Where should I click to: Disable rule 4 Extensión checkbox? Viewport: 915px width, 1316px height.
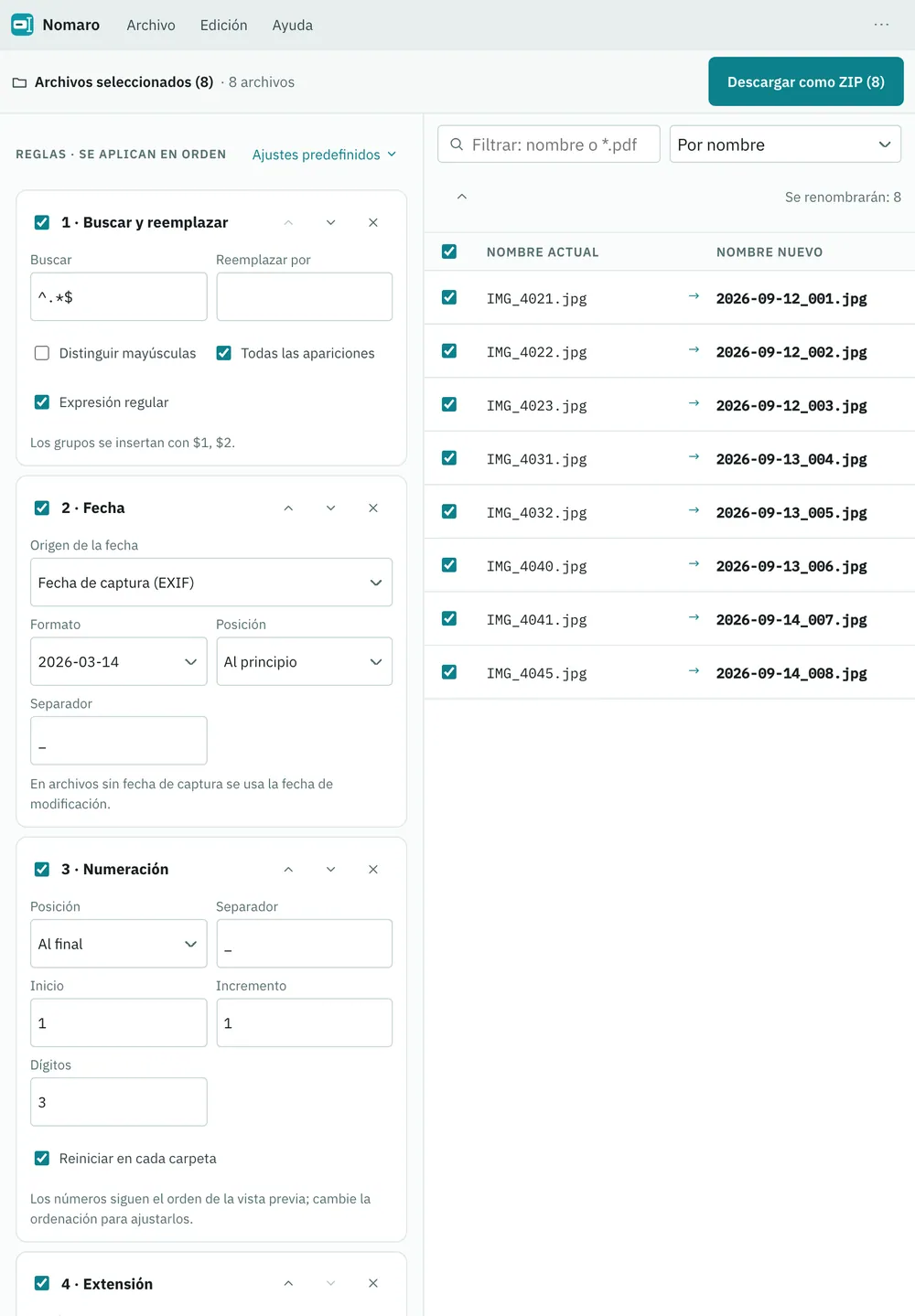tap(42, 1283)
